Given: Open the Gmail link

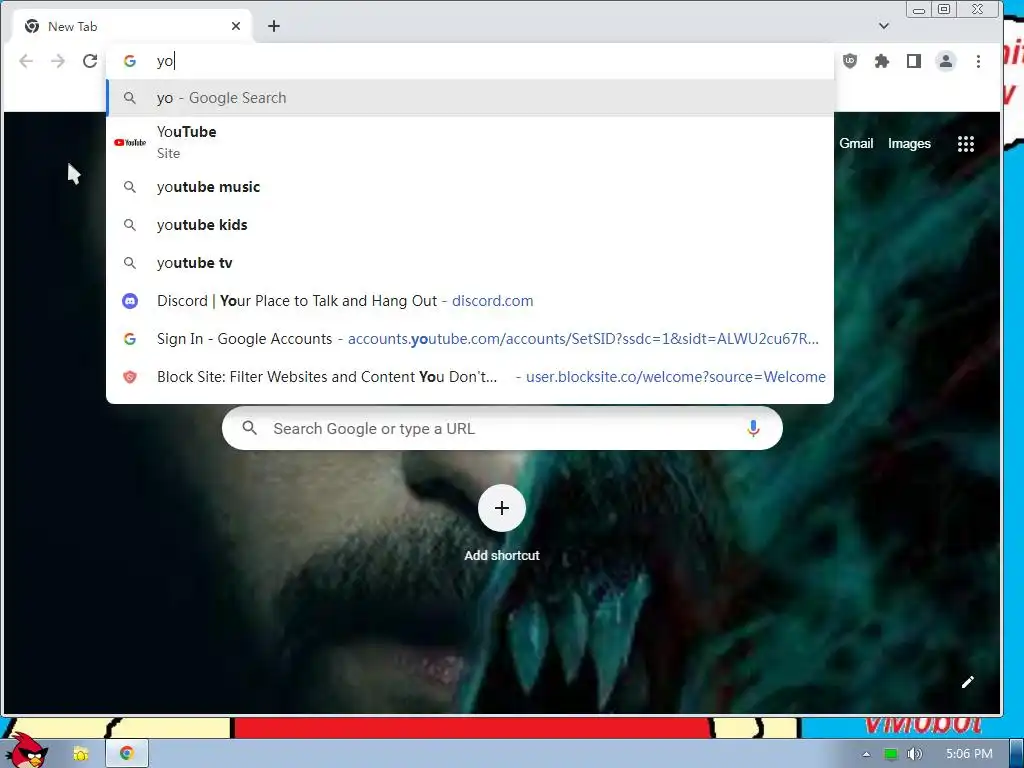Looking at the screenshot, I should (856, 144).
